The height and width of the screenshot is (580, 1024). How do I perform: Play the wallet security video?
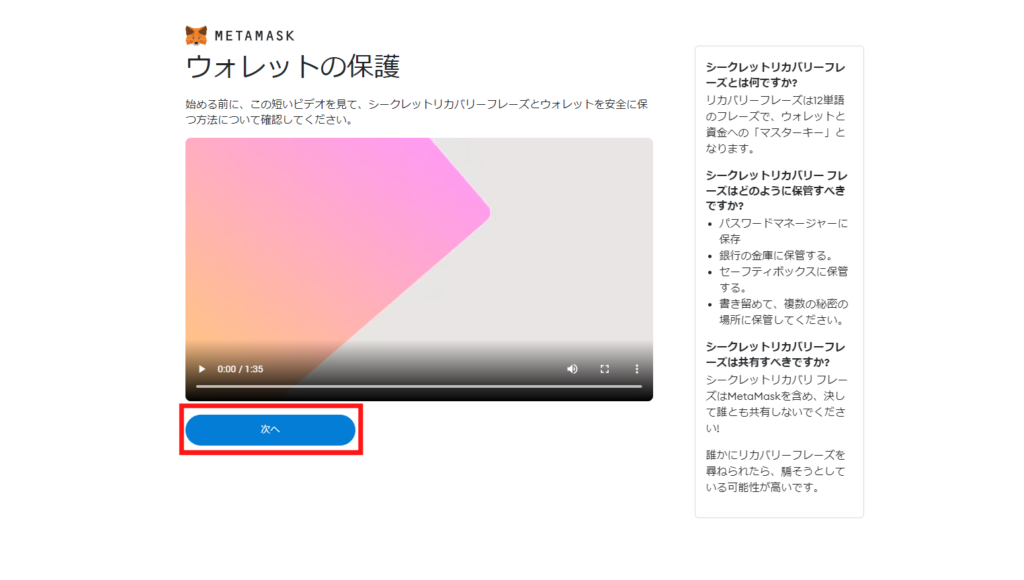(202, 369)
